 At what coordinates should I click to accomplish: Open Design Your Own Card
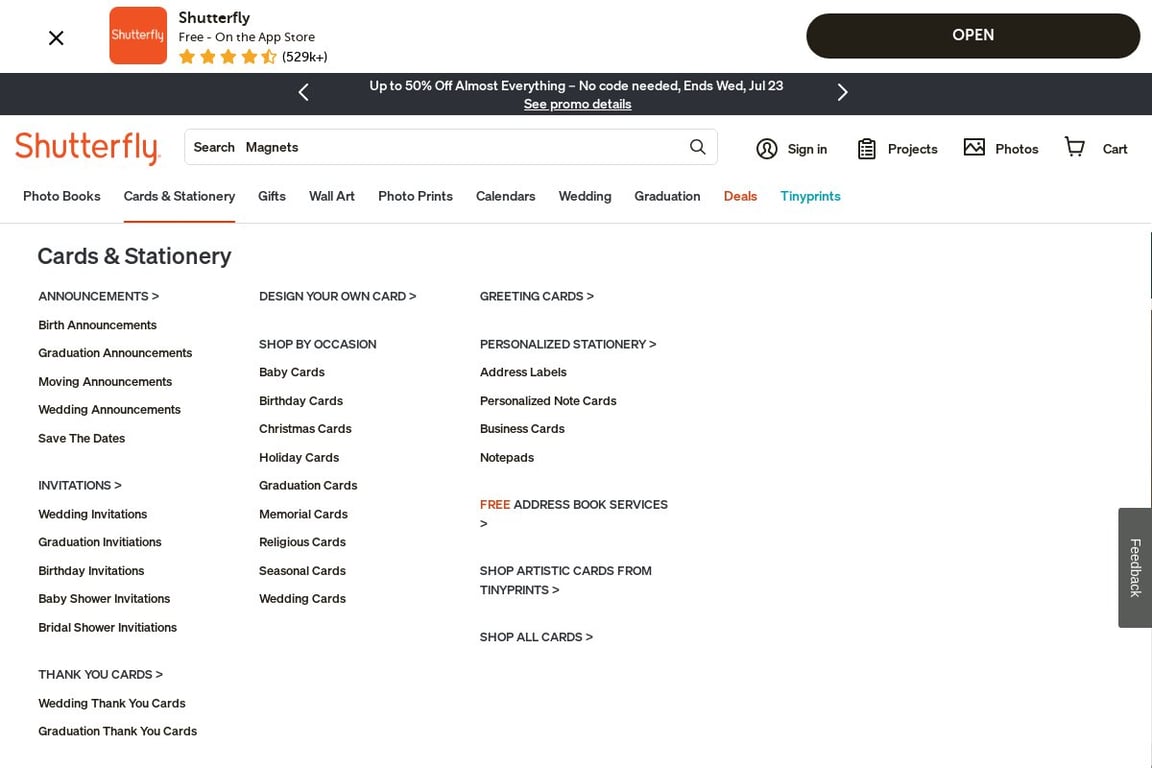point(337,296)
